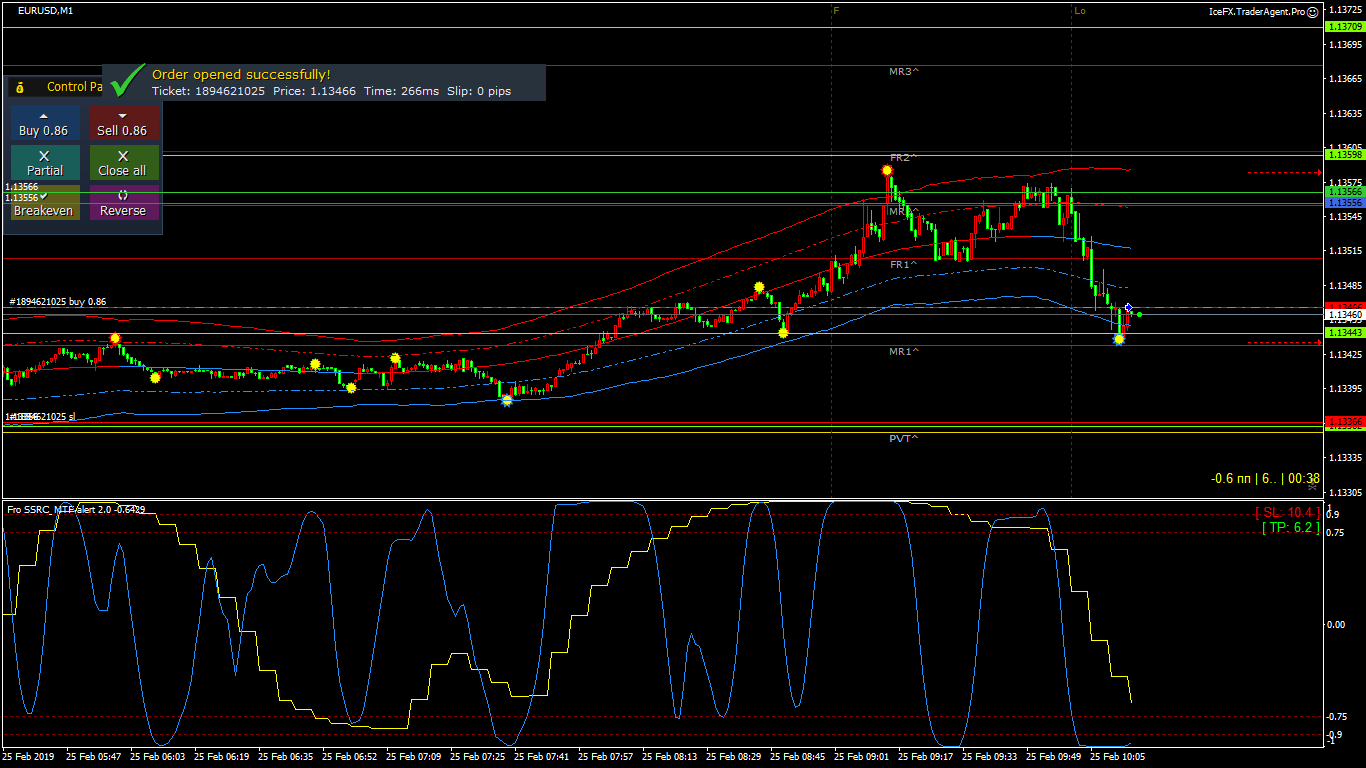Click the green 1.13709 price tag
Image resolution: width=1366 pixels, height=768 pixels.
point(1344,27)
